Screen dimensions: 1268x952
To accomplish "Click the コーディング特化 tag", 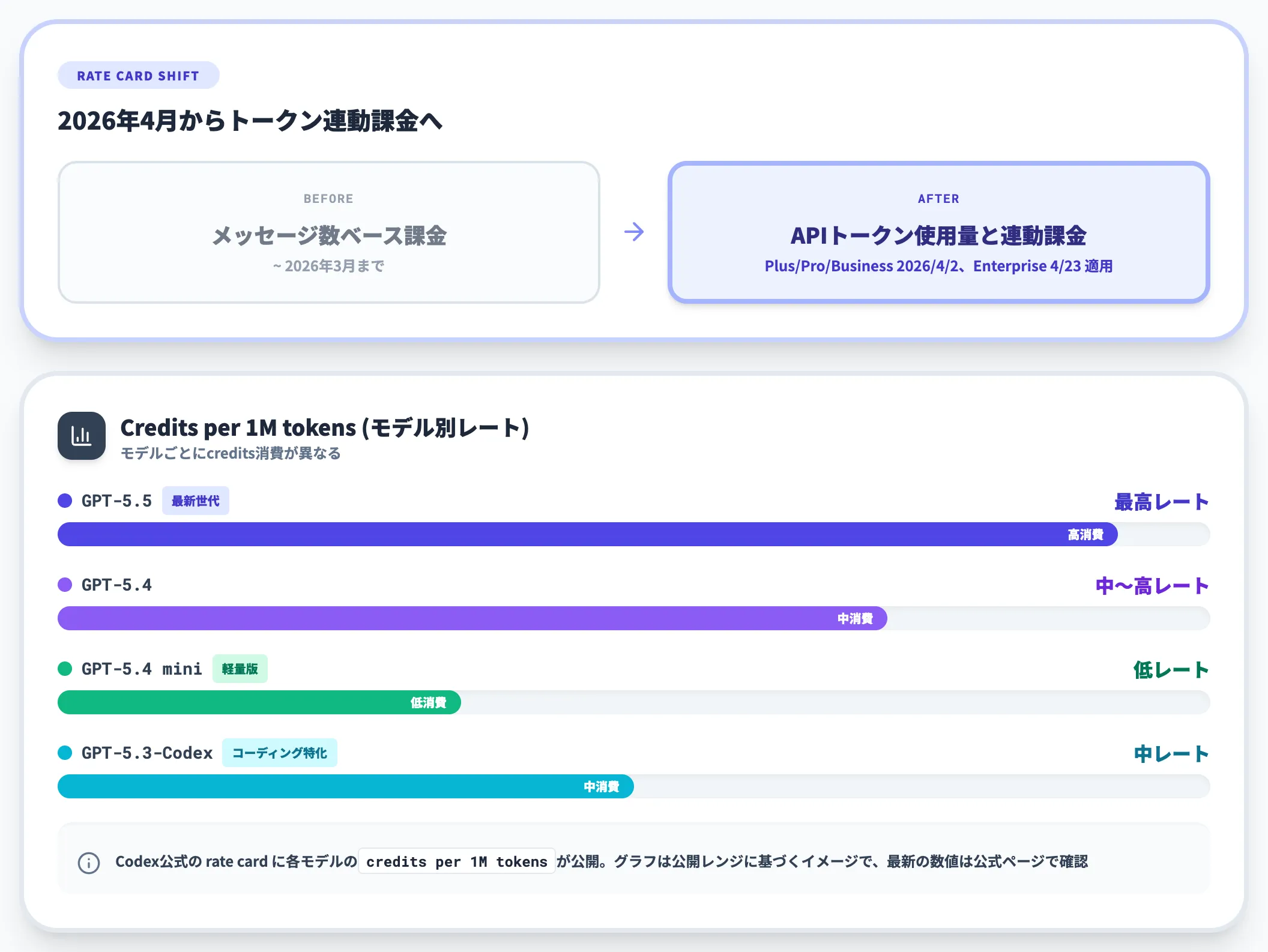I will coord(280,753).
